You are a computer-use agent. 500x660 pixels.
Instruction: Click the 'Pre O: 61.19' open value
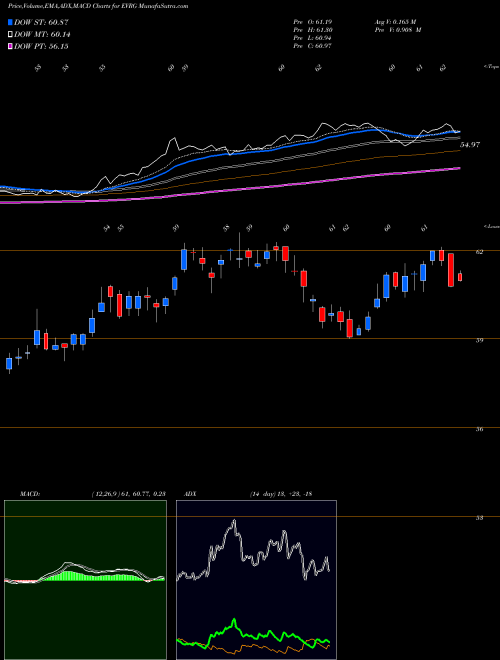point(313,22)
